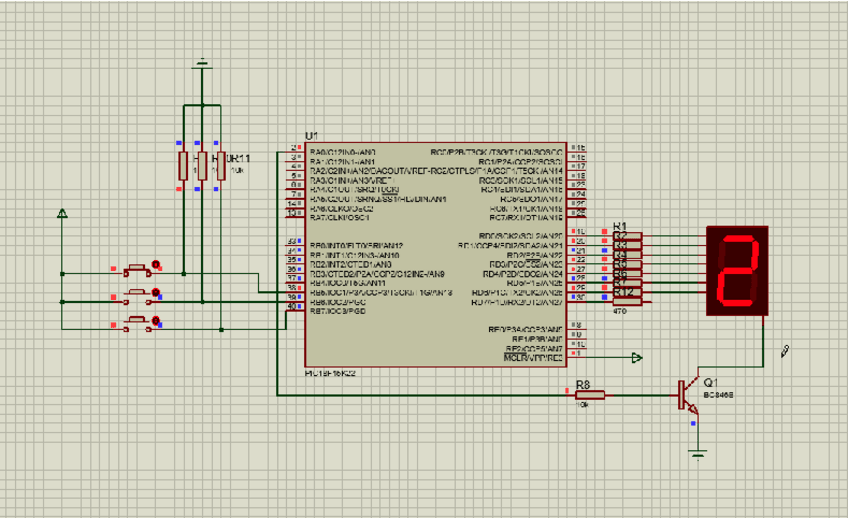Select the BC846B part value text

[x=718, y=395]
